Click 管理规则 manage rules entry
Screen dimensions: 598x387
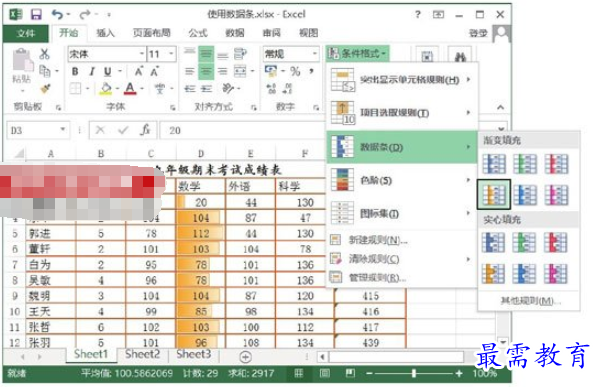coord(402,278)
